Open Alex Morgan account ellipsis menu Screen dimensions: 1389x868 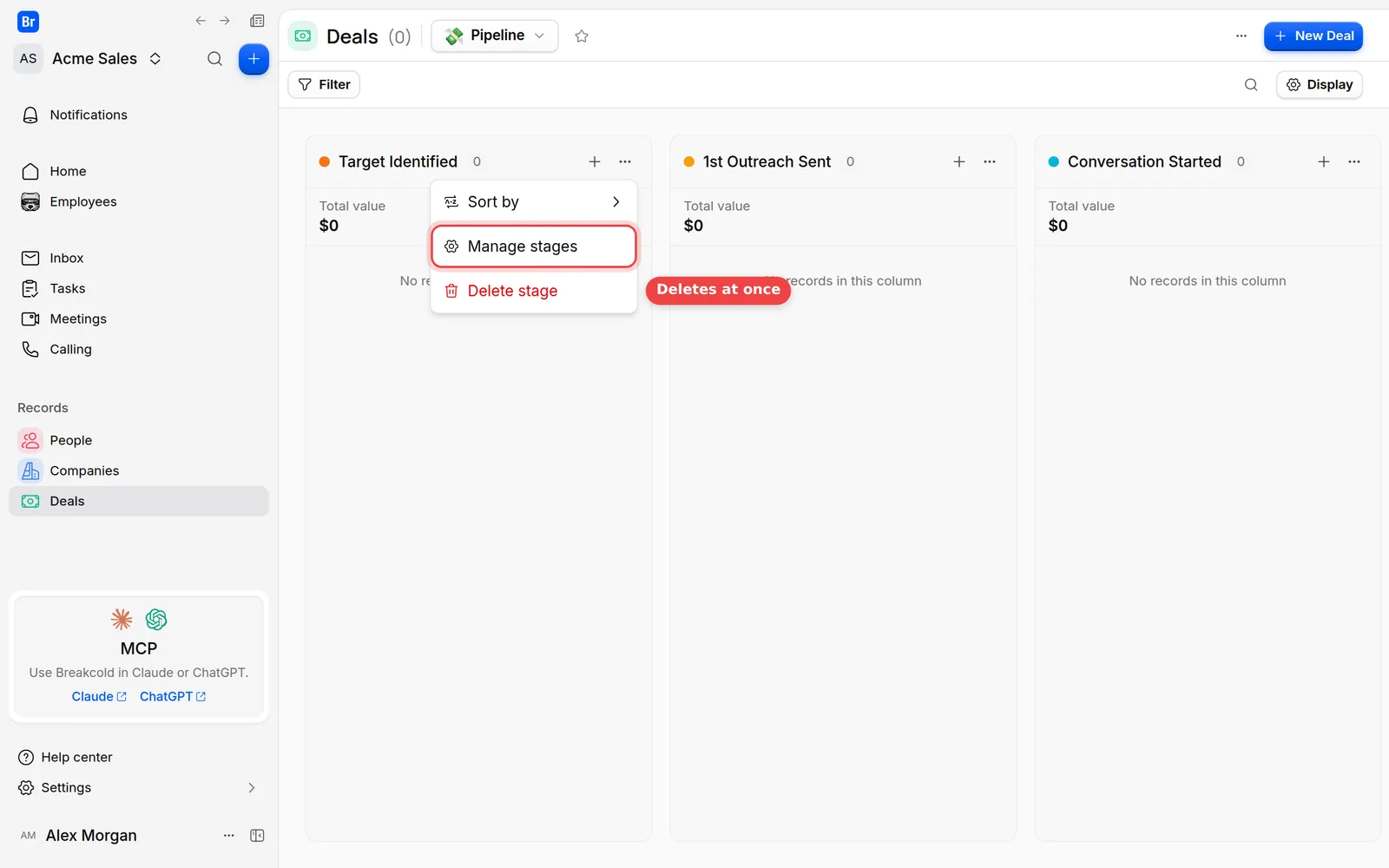click(229, 836)
